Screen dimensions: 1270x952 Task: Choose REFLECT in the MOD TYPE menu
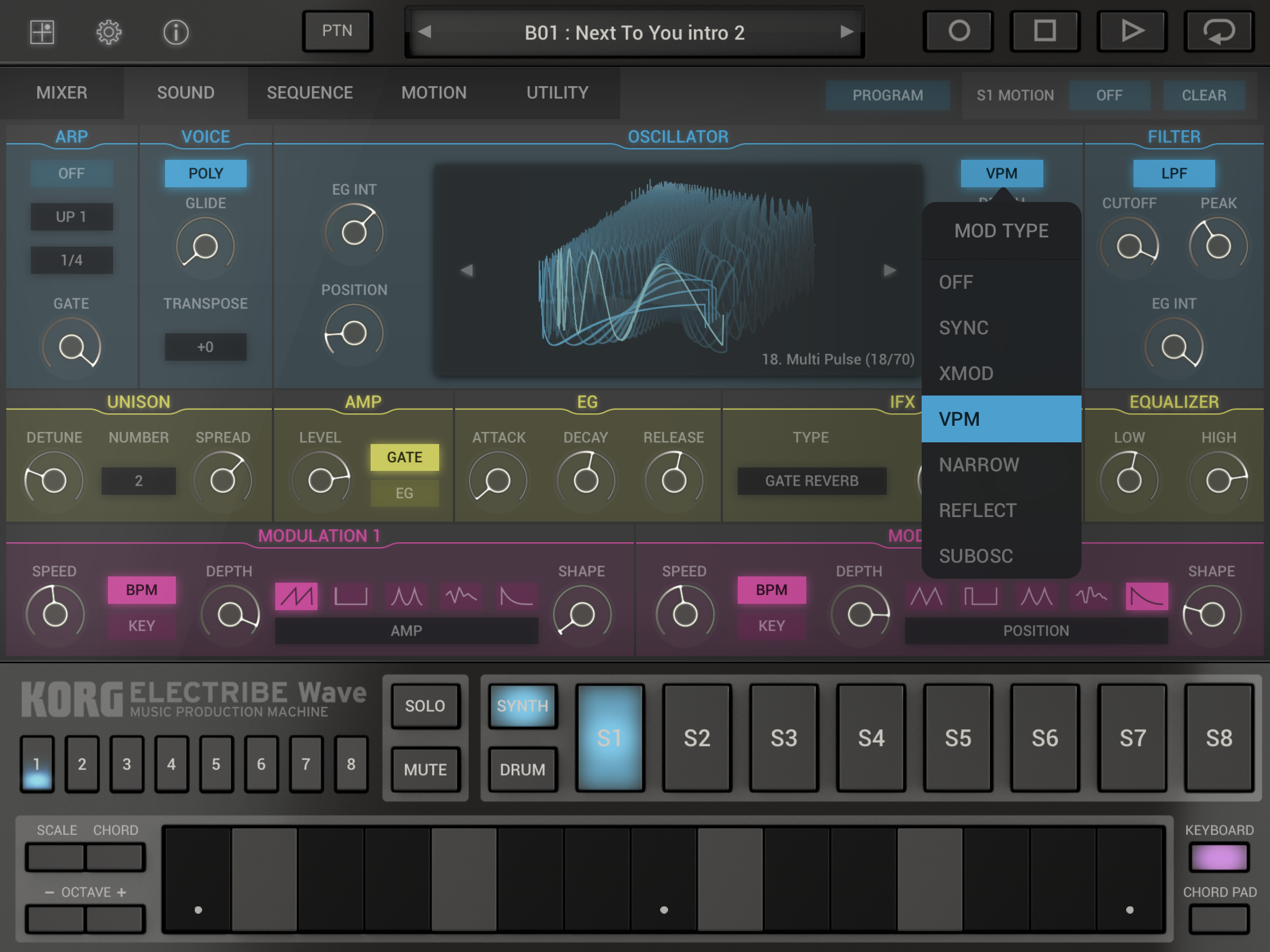1001,511
